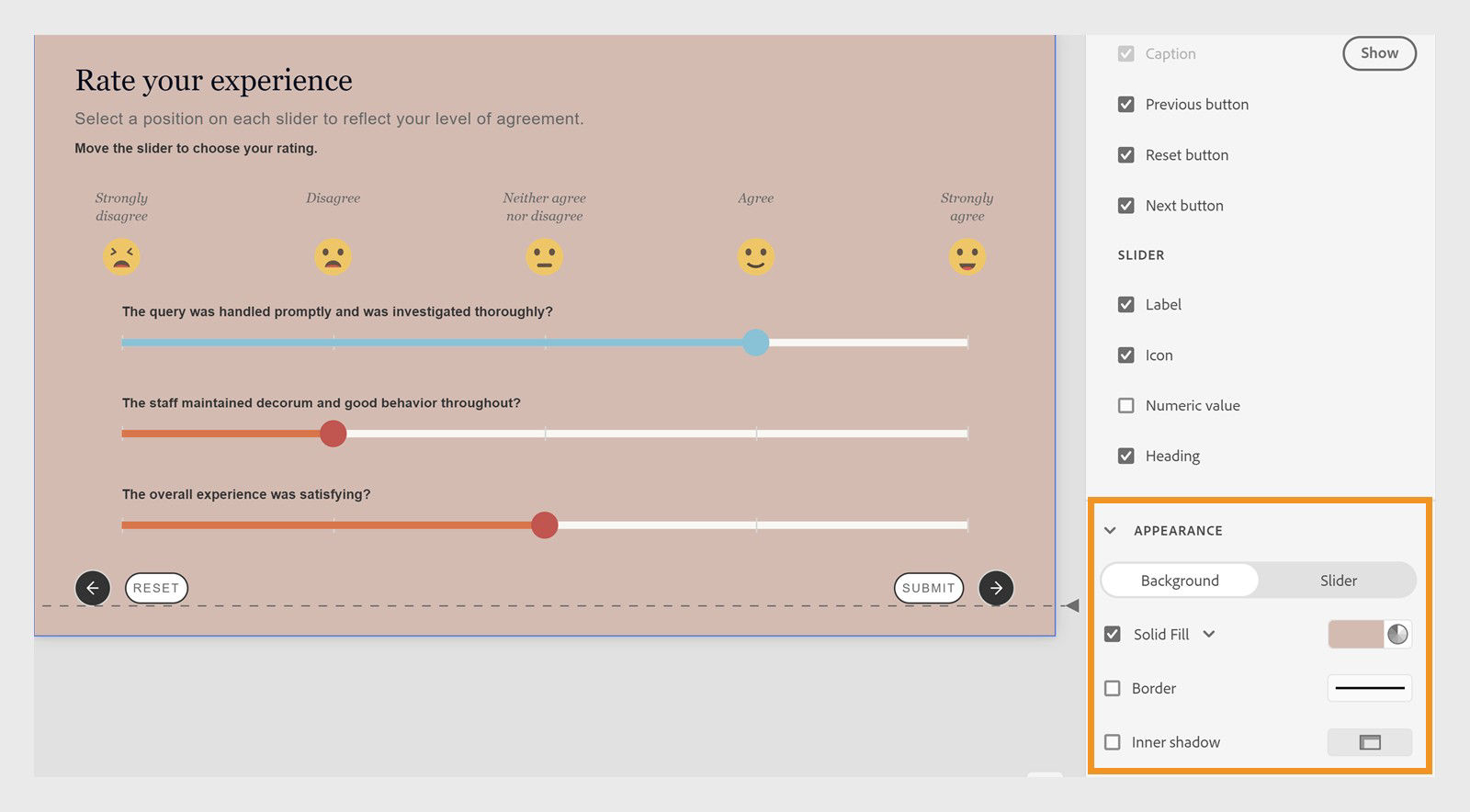Viewport: 1470px width, 812px height.
Task: Click the SLIDER section heading
Action: click(1141, 255)
